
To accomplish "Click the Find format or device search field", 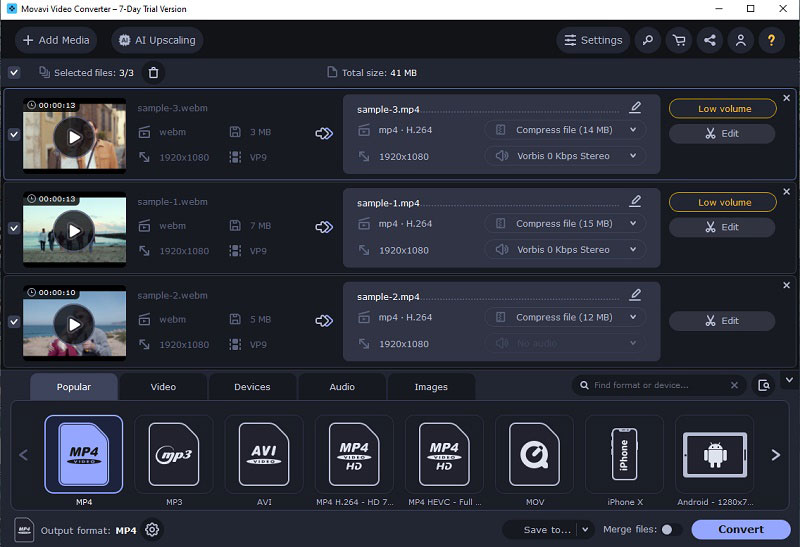I will coord(659,385).
